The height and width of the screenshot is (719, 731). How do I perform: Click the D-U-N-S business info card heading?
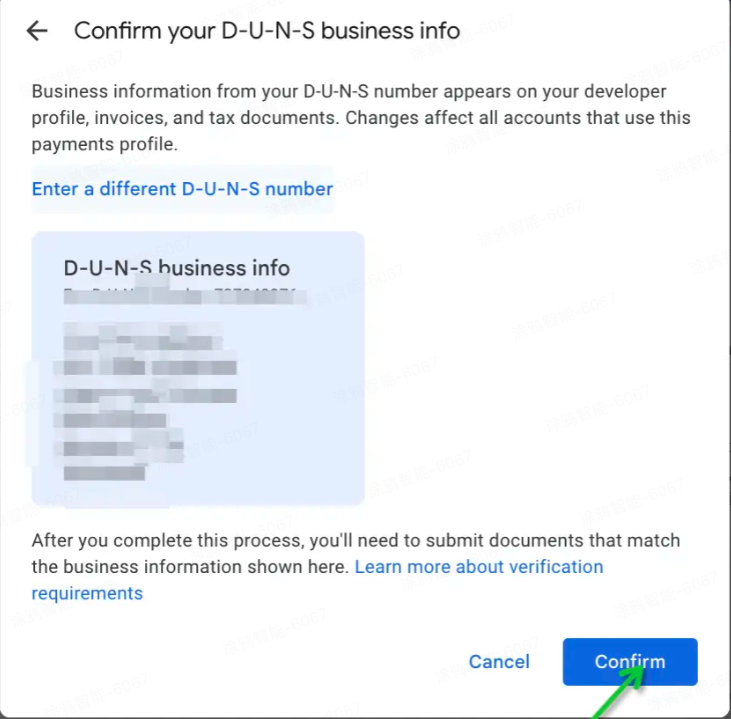click(177, 268)
